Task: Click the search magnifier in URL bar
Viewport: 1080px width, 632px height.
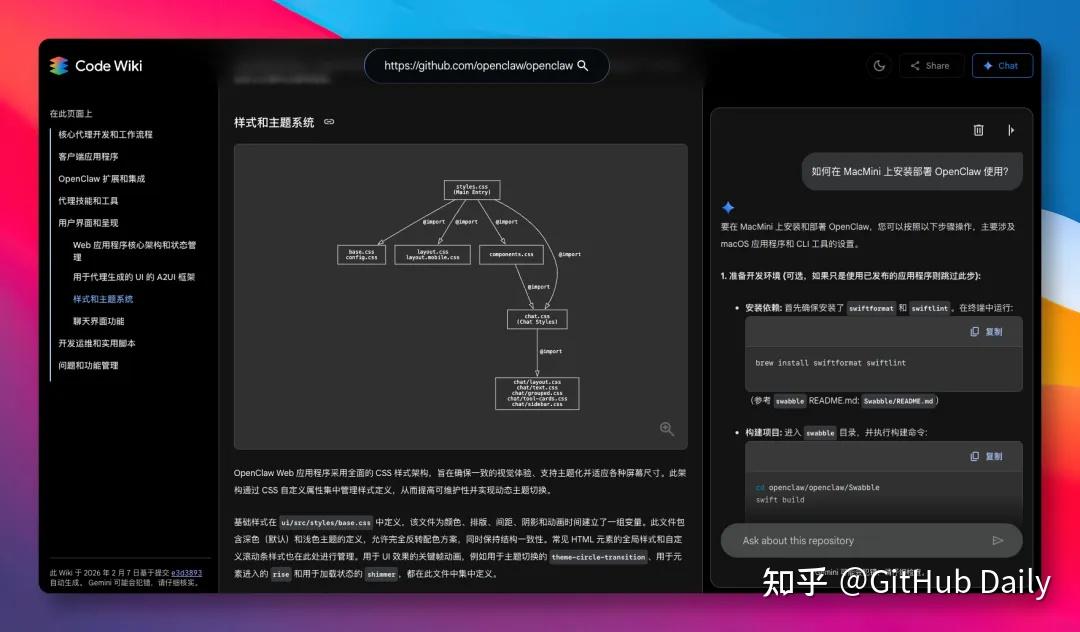Action: coord(583,66)
